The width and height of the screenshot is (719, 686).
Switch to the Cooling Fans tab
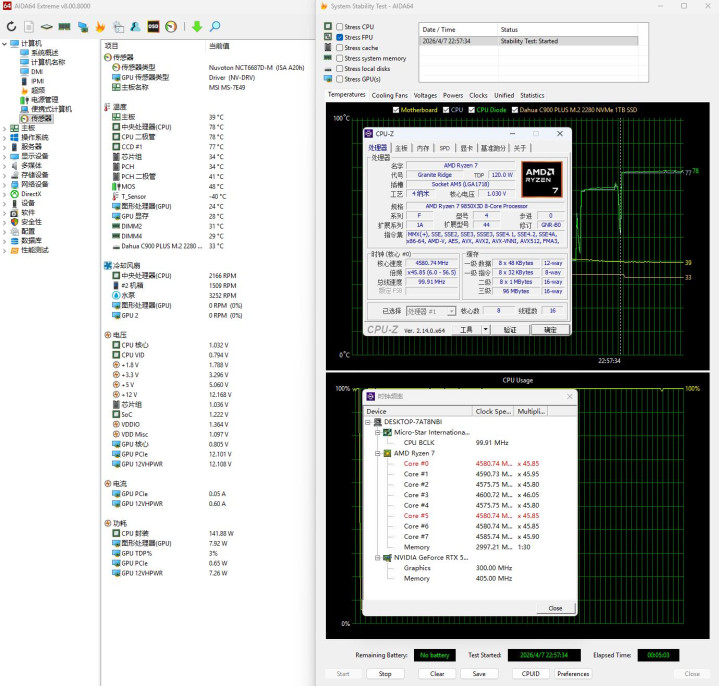pos(389,95)
